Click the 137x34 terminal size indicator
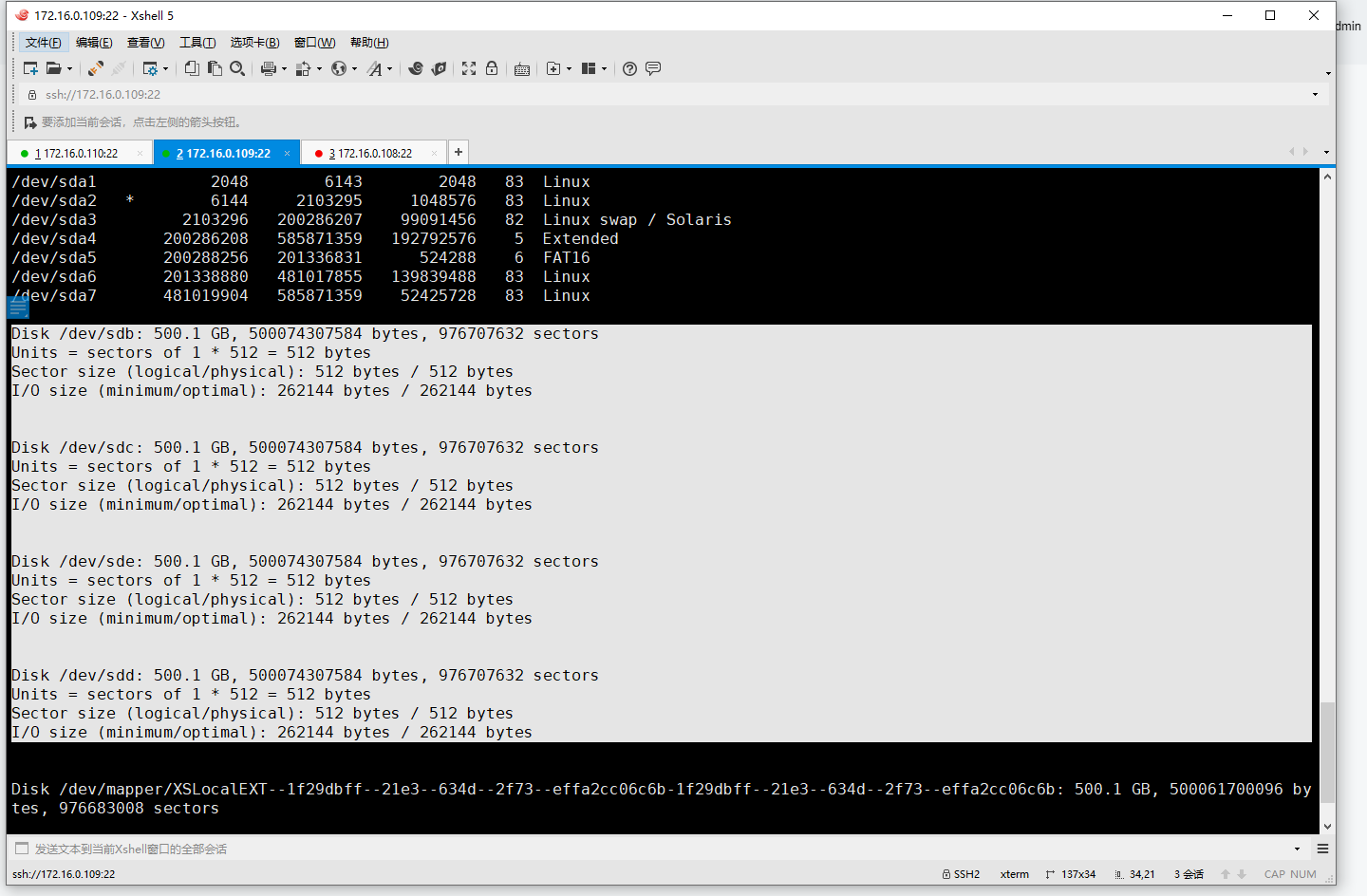This screenshot has width=1367, height=896. coord(1070,874)
